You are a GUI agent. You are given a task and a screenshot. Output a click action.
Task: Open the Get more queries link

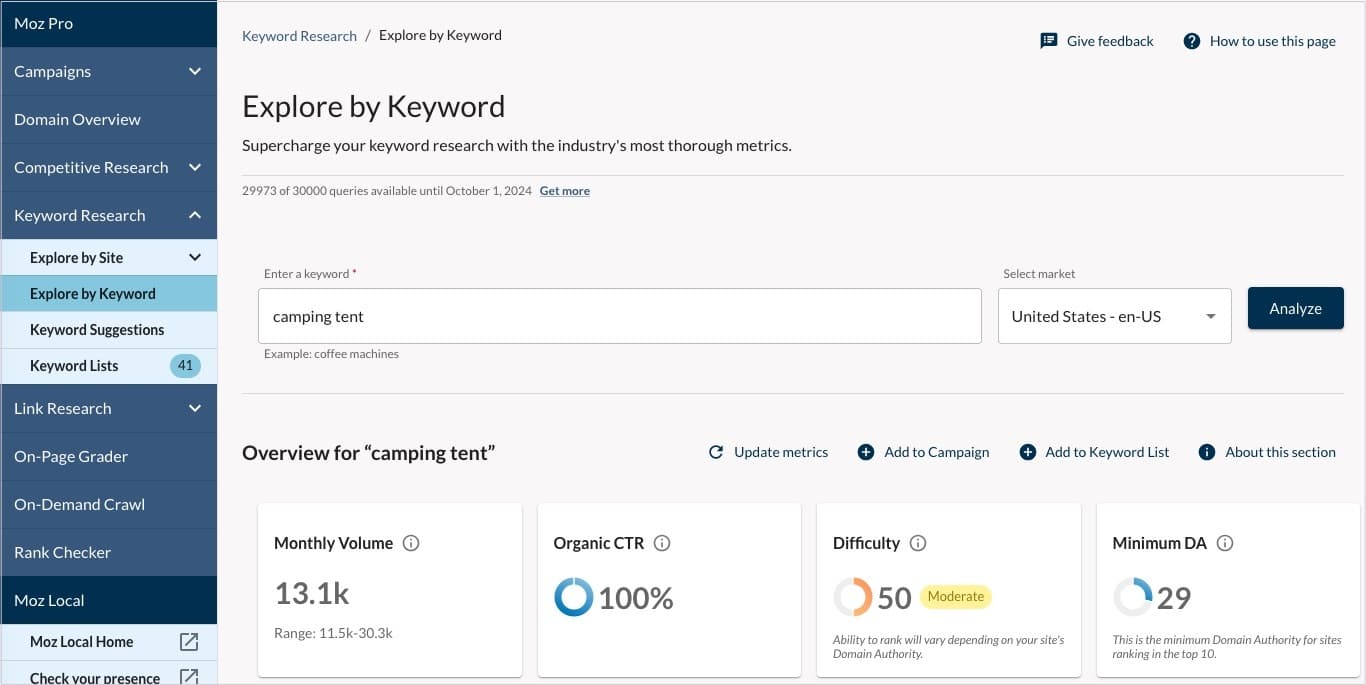(564, 190)
